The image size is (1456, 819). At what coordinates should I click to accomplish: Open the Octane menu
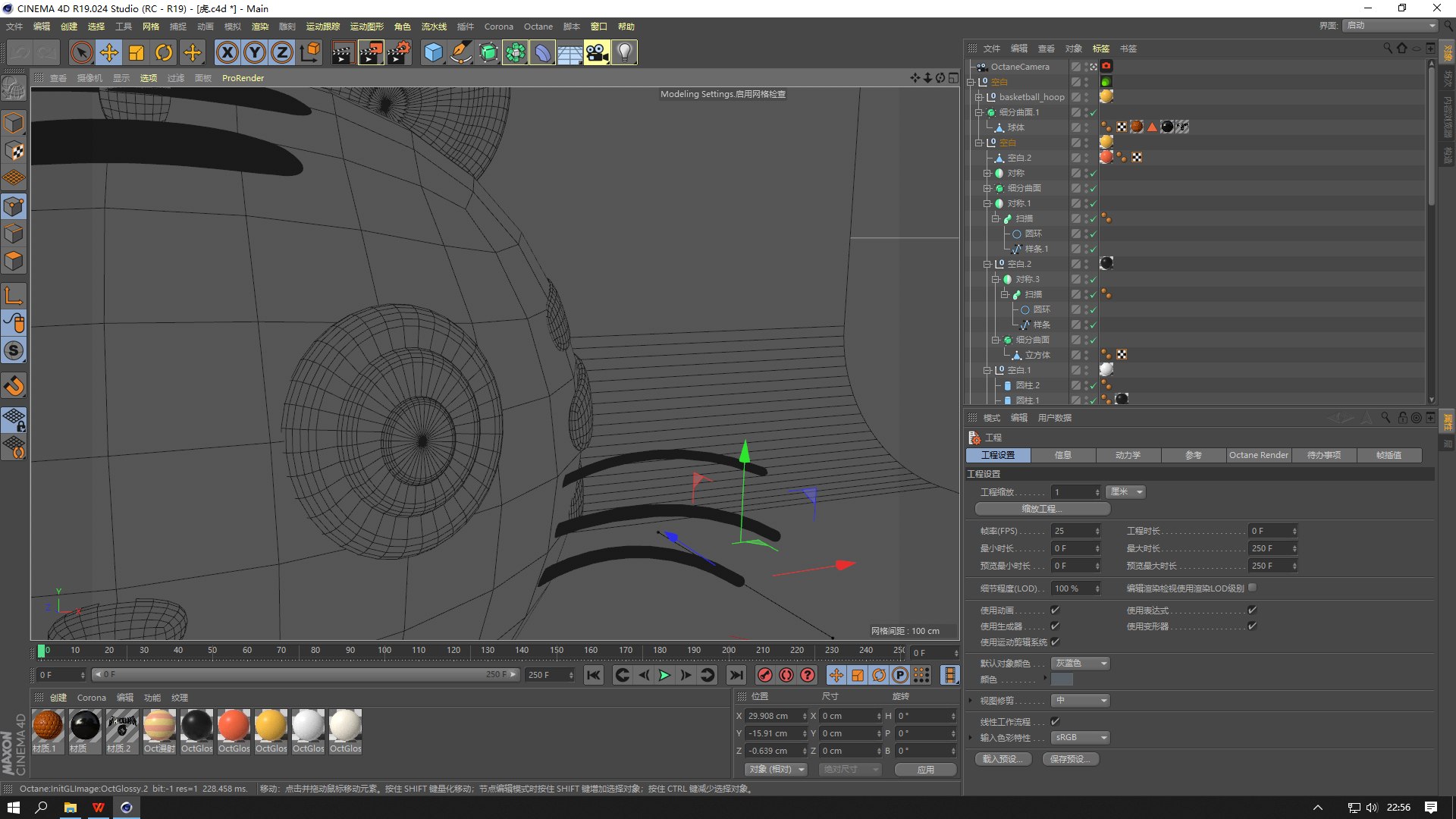[x=538, y=27]
